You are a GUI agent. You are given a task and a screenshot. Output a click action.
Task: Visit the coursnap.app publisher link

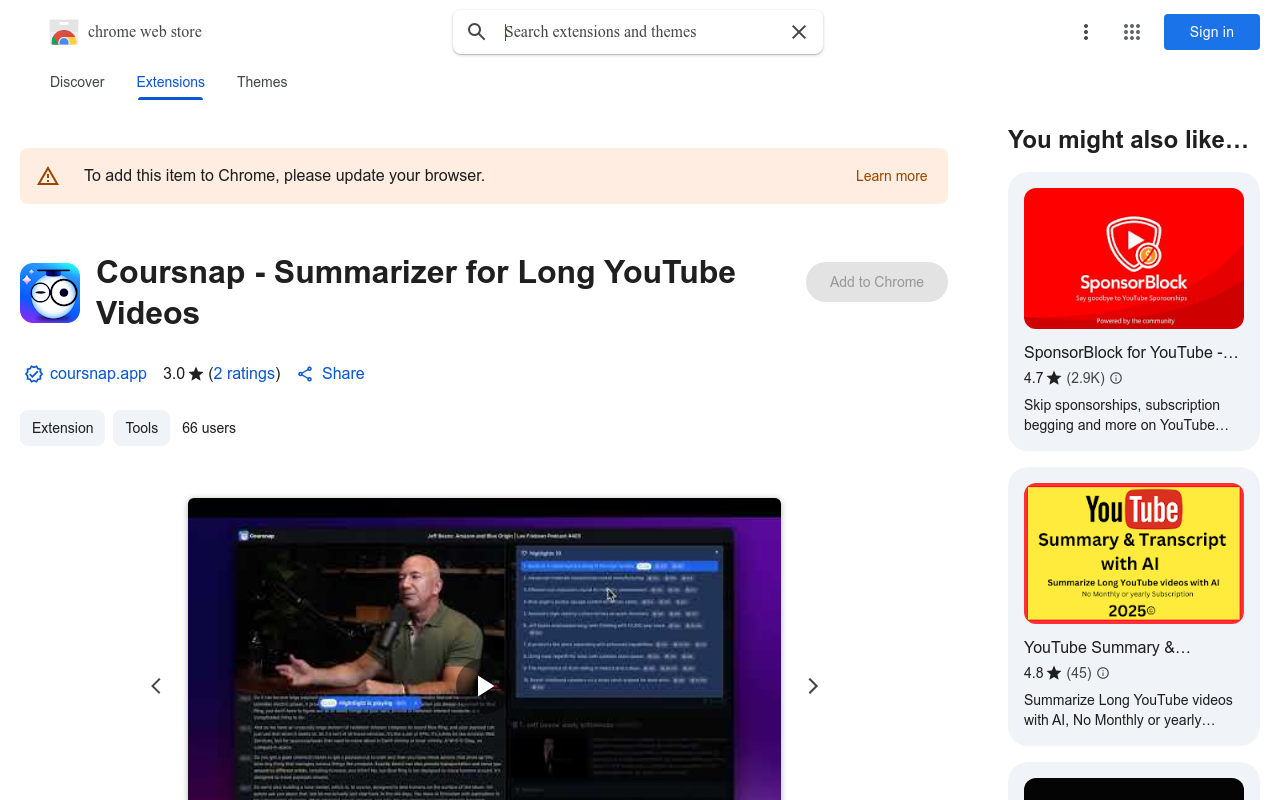[x=98, y=373]
